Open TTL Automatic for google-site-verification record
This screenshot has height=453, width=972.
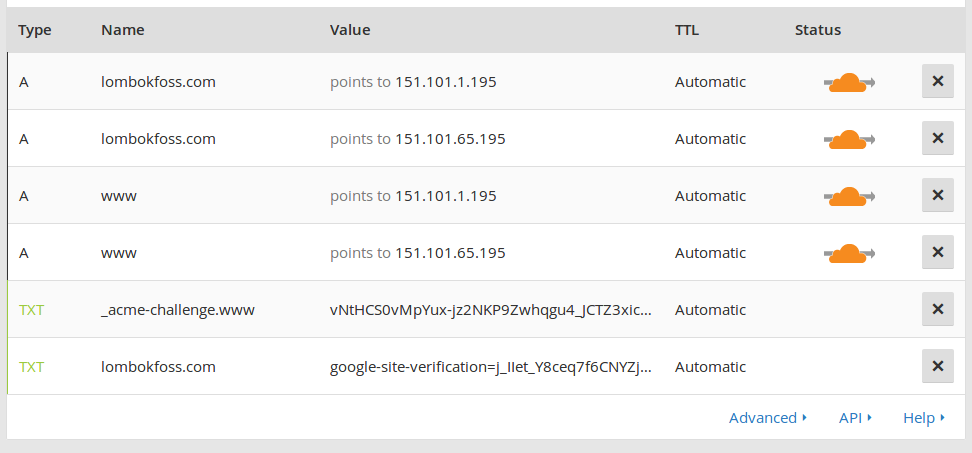(x=710, y=367)
